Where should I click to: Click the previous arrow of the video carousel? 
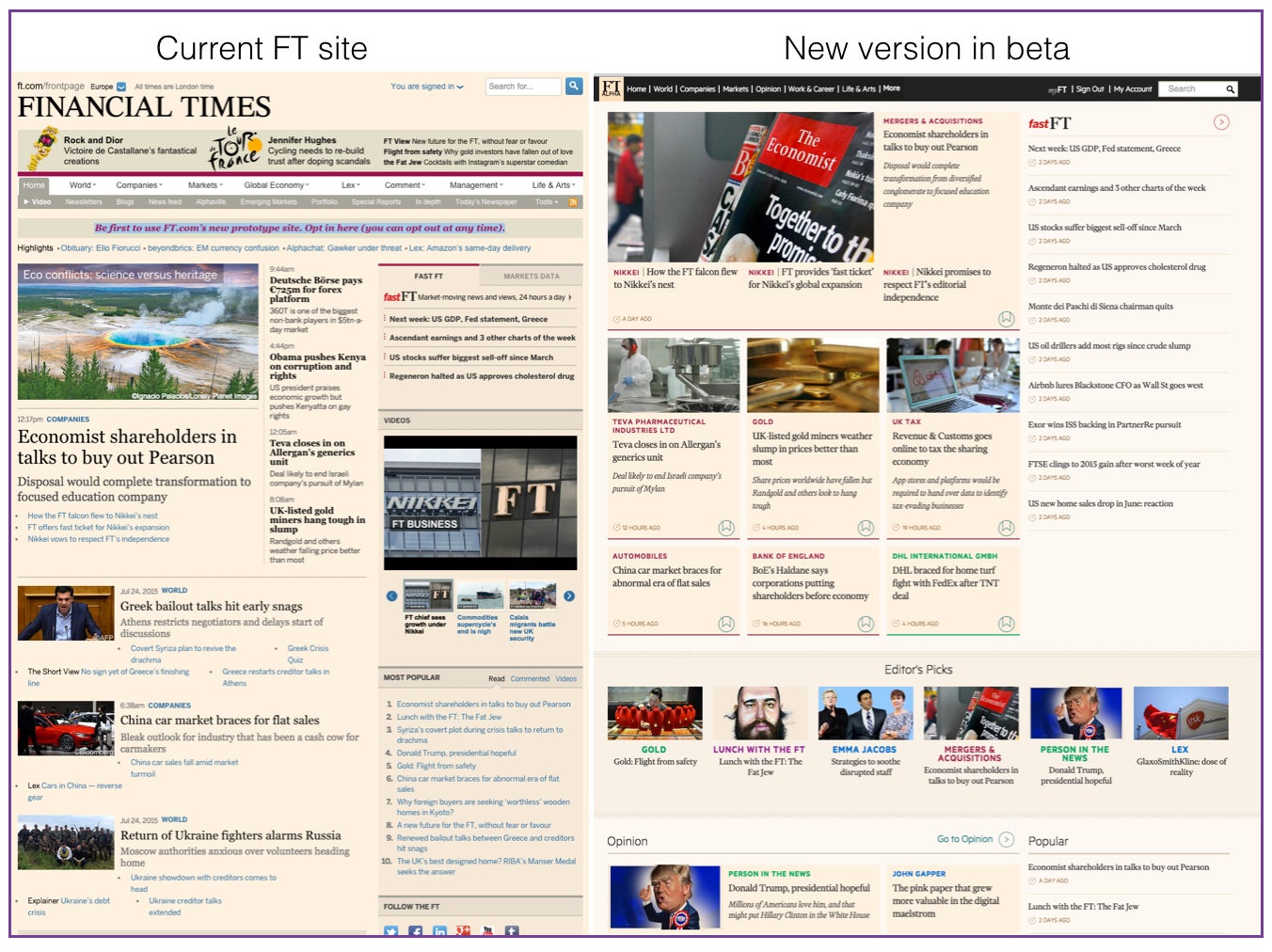pyautogui.click(x=391, y=595)
